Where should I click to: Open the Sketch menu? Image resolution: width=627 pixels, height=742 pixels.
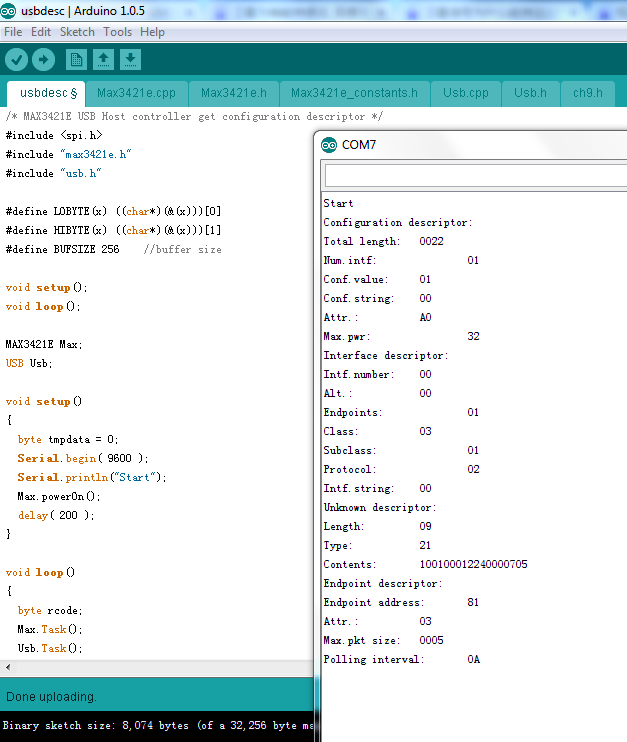click(77, 32)
